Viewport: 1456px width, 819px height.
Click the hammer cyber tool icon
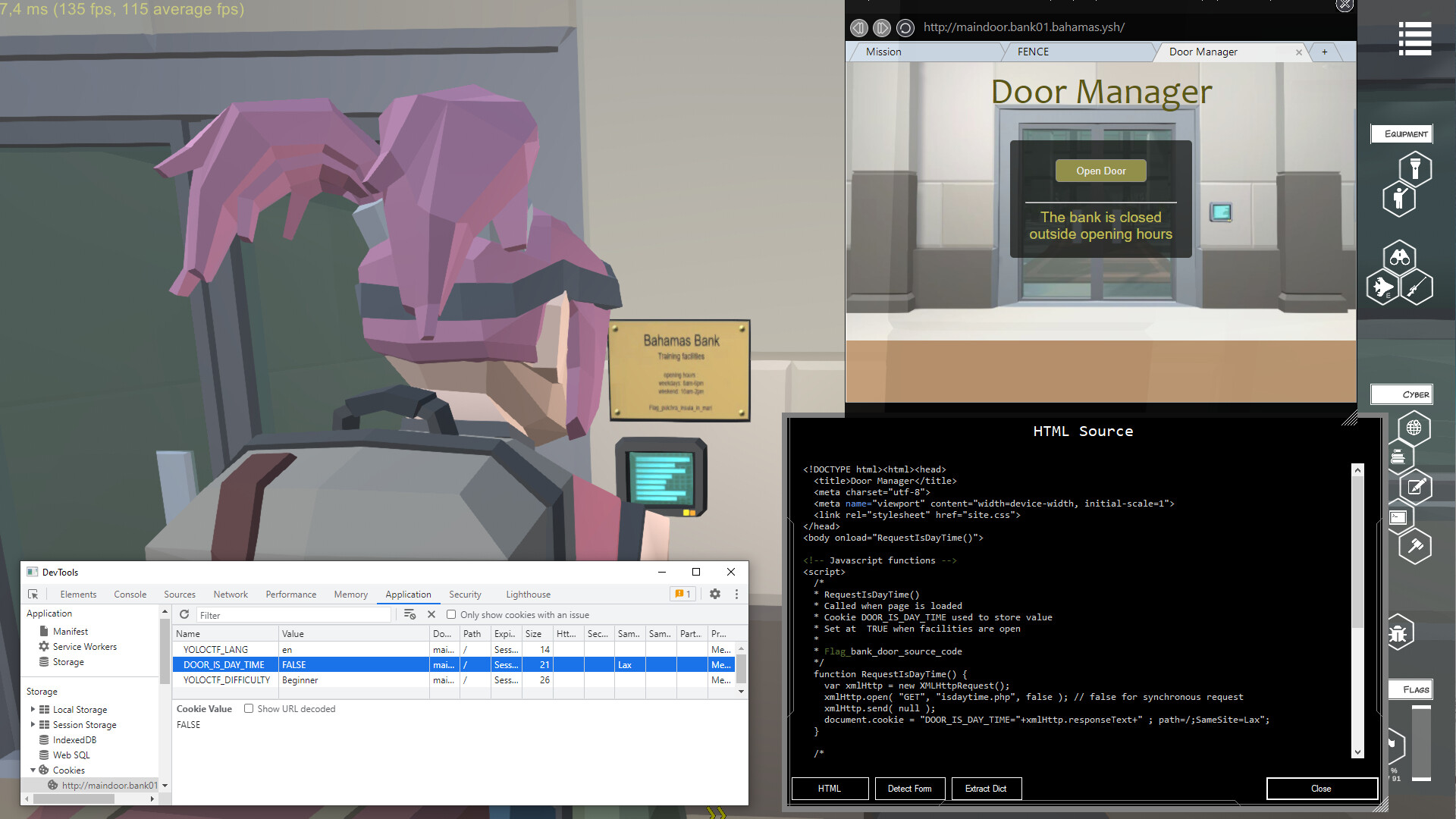pyautogui.click(x=1415, y=545)
